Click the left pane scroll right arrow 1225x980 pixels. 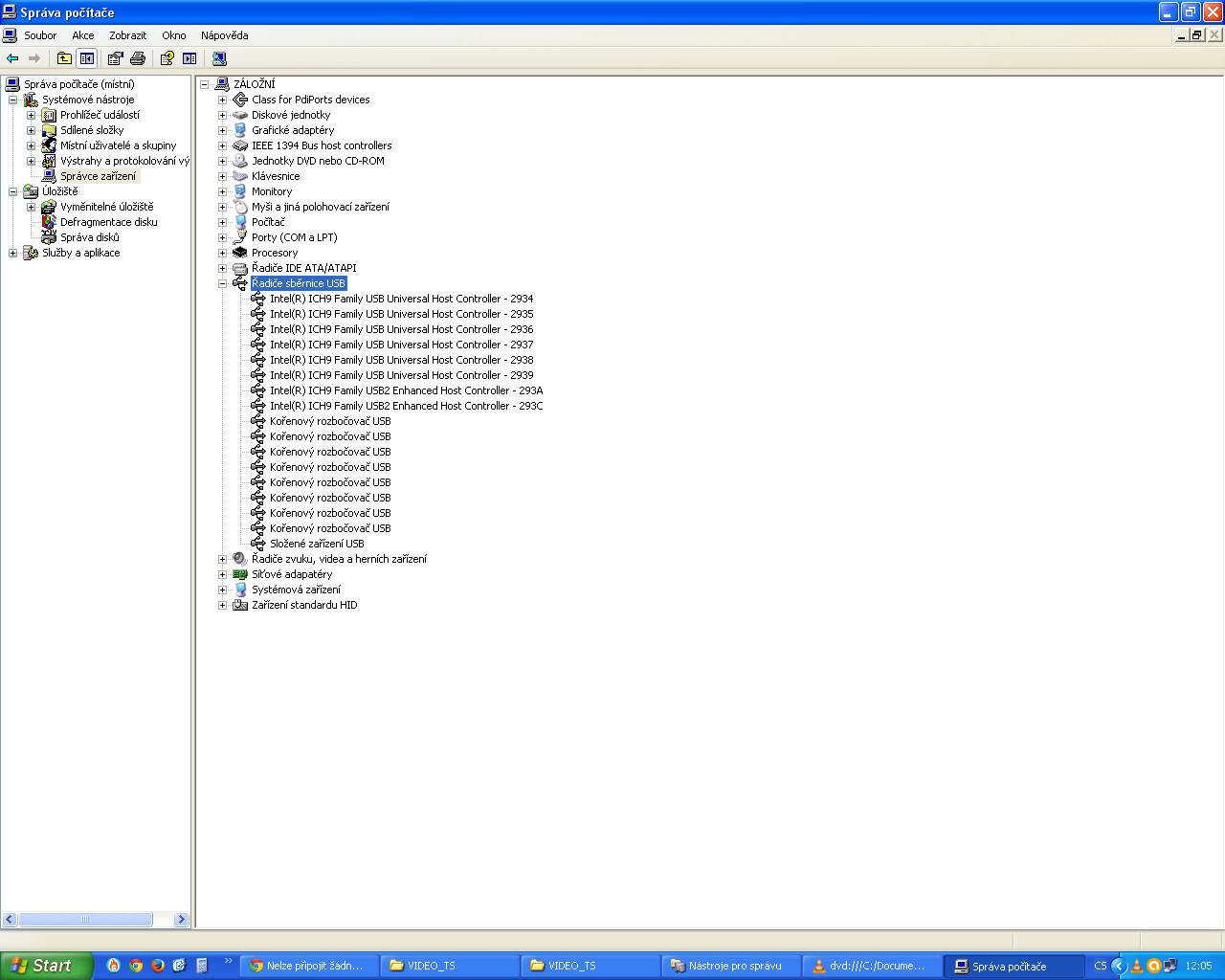tap(181, 920)
